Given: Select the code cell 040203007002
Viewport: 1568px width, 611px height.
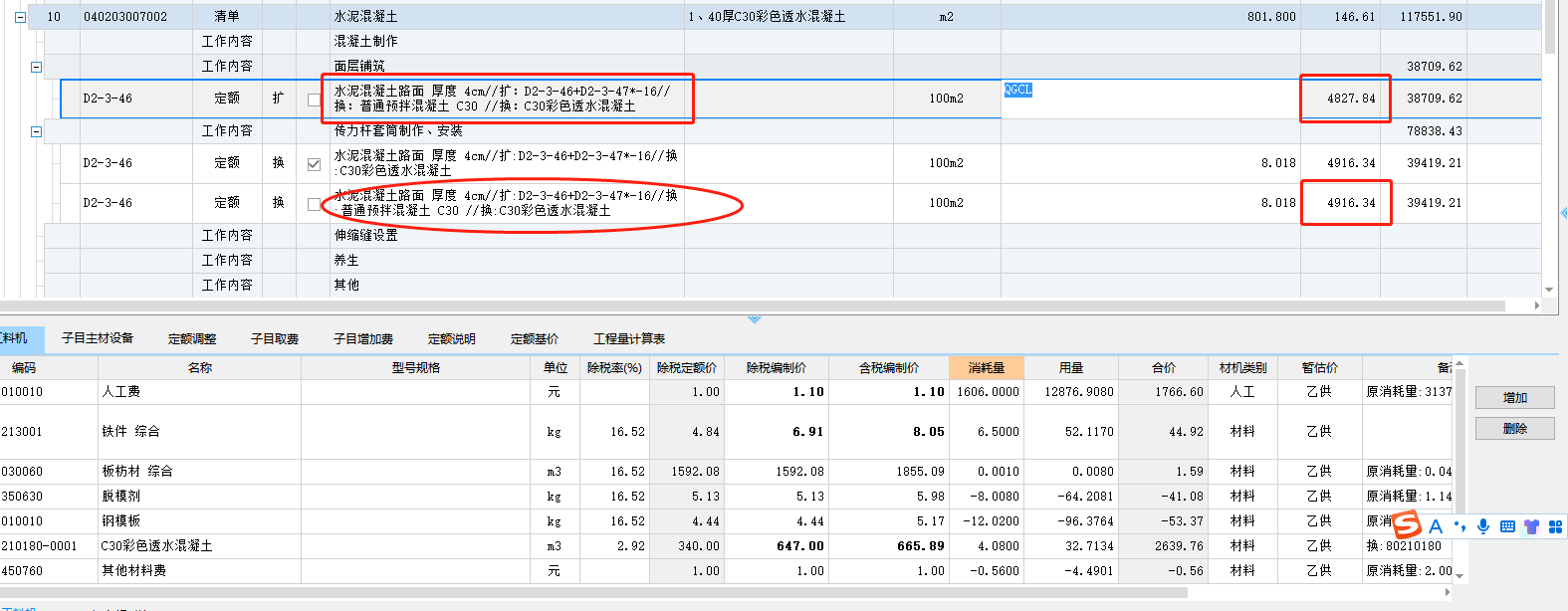Looking at the screenshot, I should (x=125, y=17).
